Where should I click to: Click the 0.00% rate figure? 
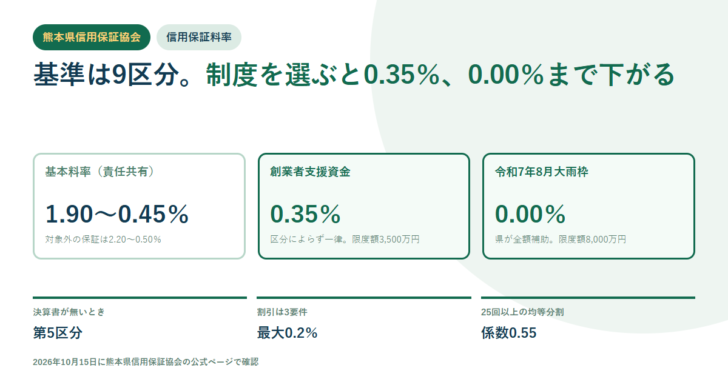click(x=530, y=214)
